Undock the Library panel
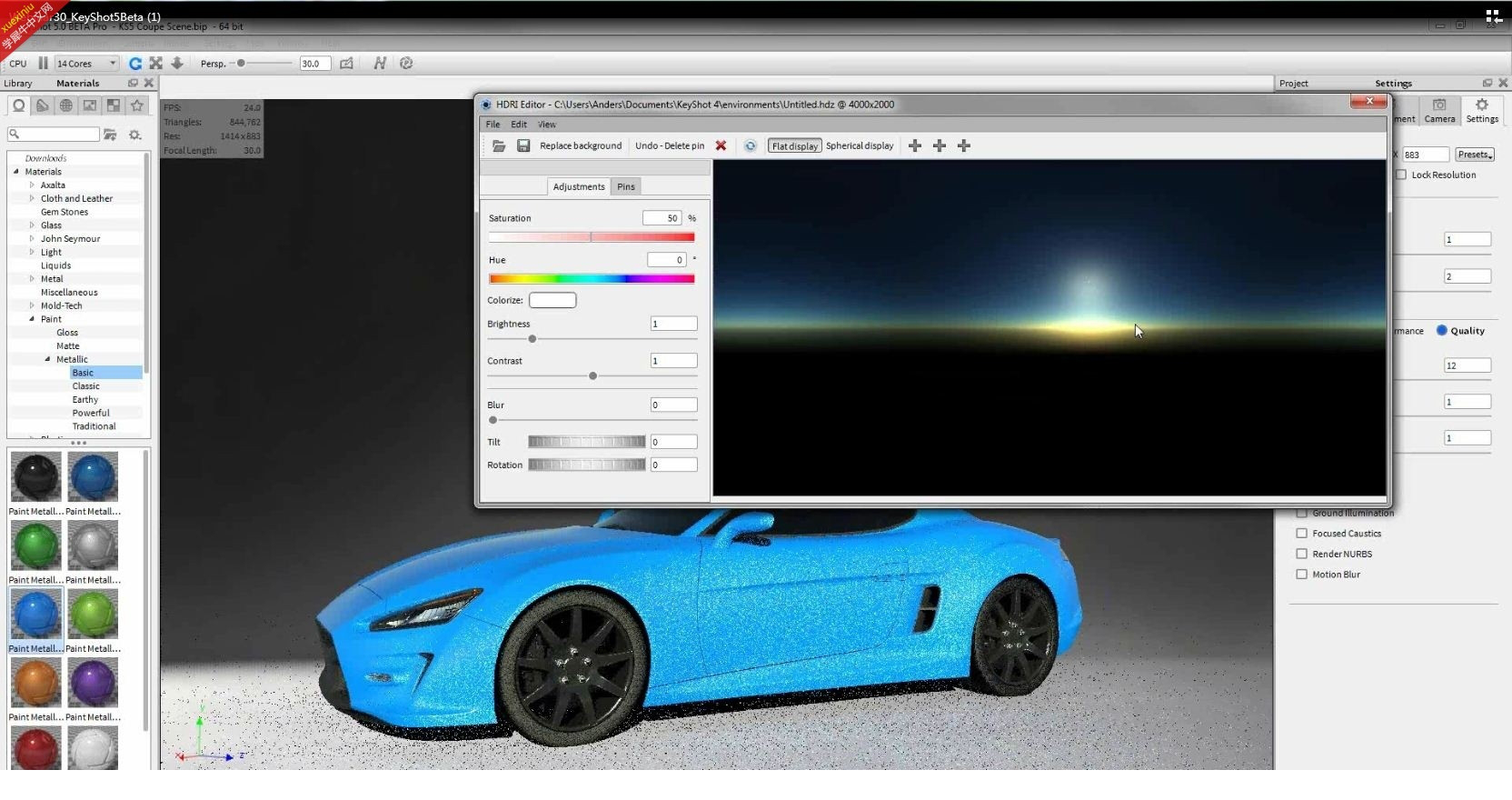Viewport: 1512px width, 800px height. point(133,83)
